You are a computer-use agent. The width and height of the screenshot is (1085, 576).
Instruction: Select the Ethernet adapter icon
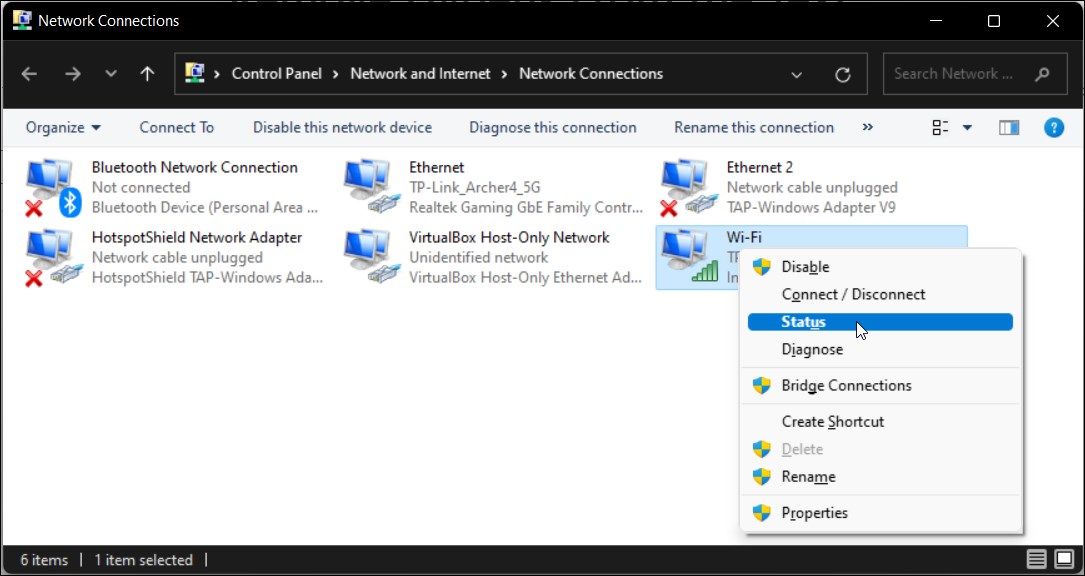click(x=372, y=188)
